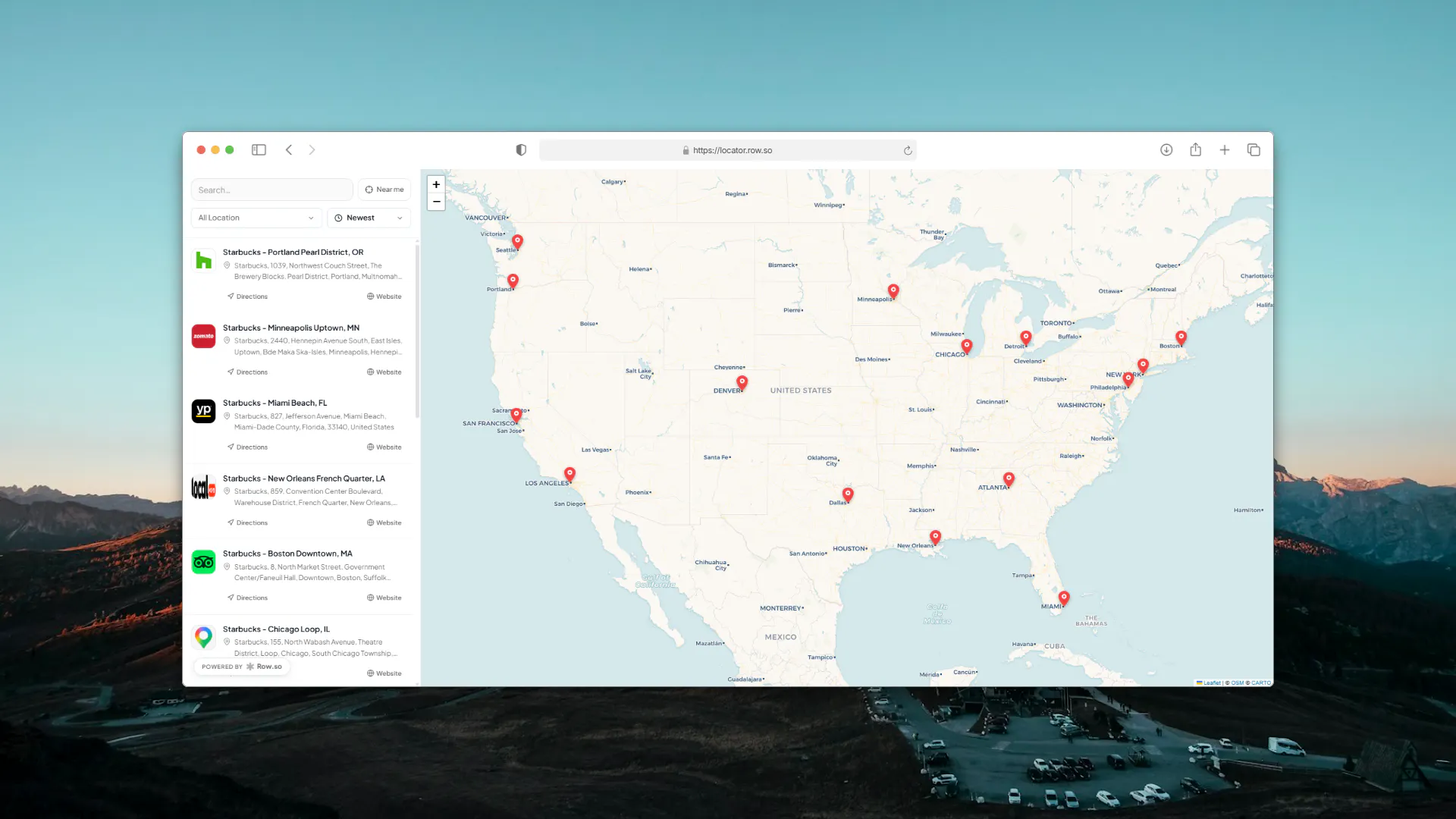The width and height of the screenshot is (1456, 819).
Task: Open the privacy shield icon
Action: click(x=521, y=150)
